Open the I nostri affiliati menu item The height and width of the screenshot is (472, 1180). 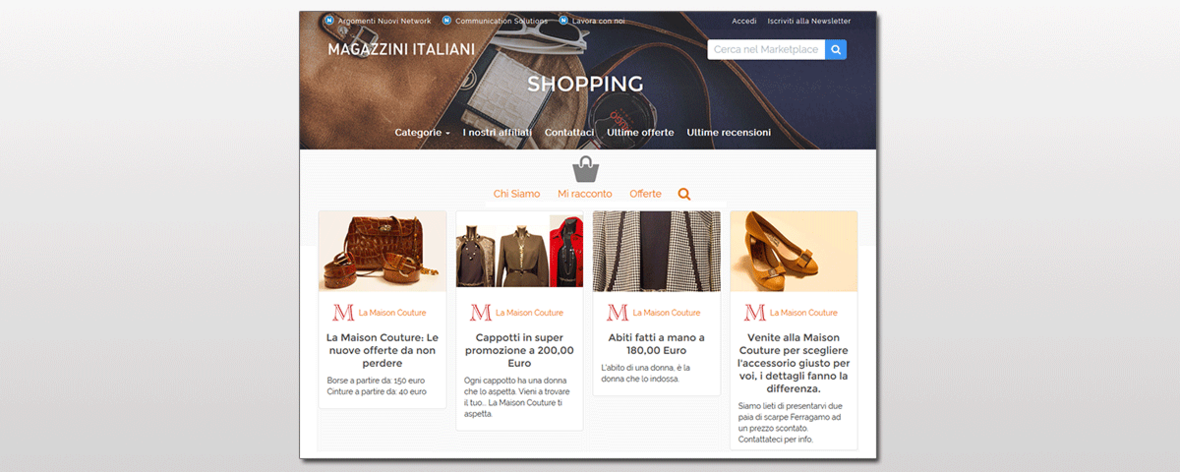[x=497, y=132]
